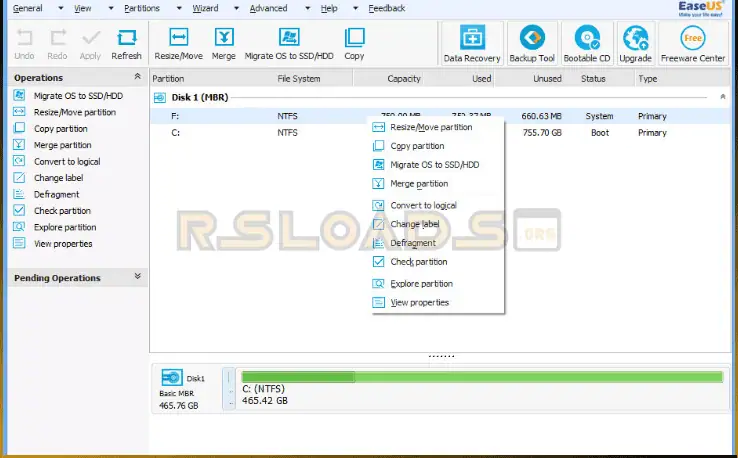This screenshot has height=458, width=738.
Task: Select the Merge toolbar tool
Action: click(x=224, y=44)
